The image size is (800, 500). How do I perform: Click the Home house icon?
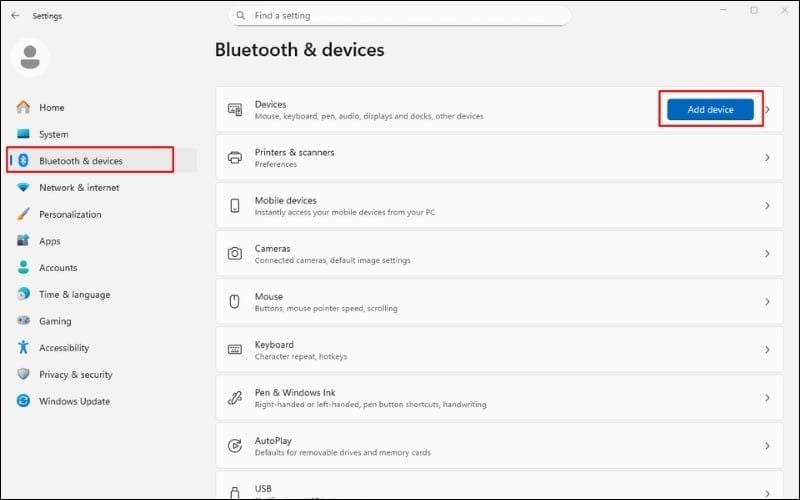point(23,107)
